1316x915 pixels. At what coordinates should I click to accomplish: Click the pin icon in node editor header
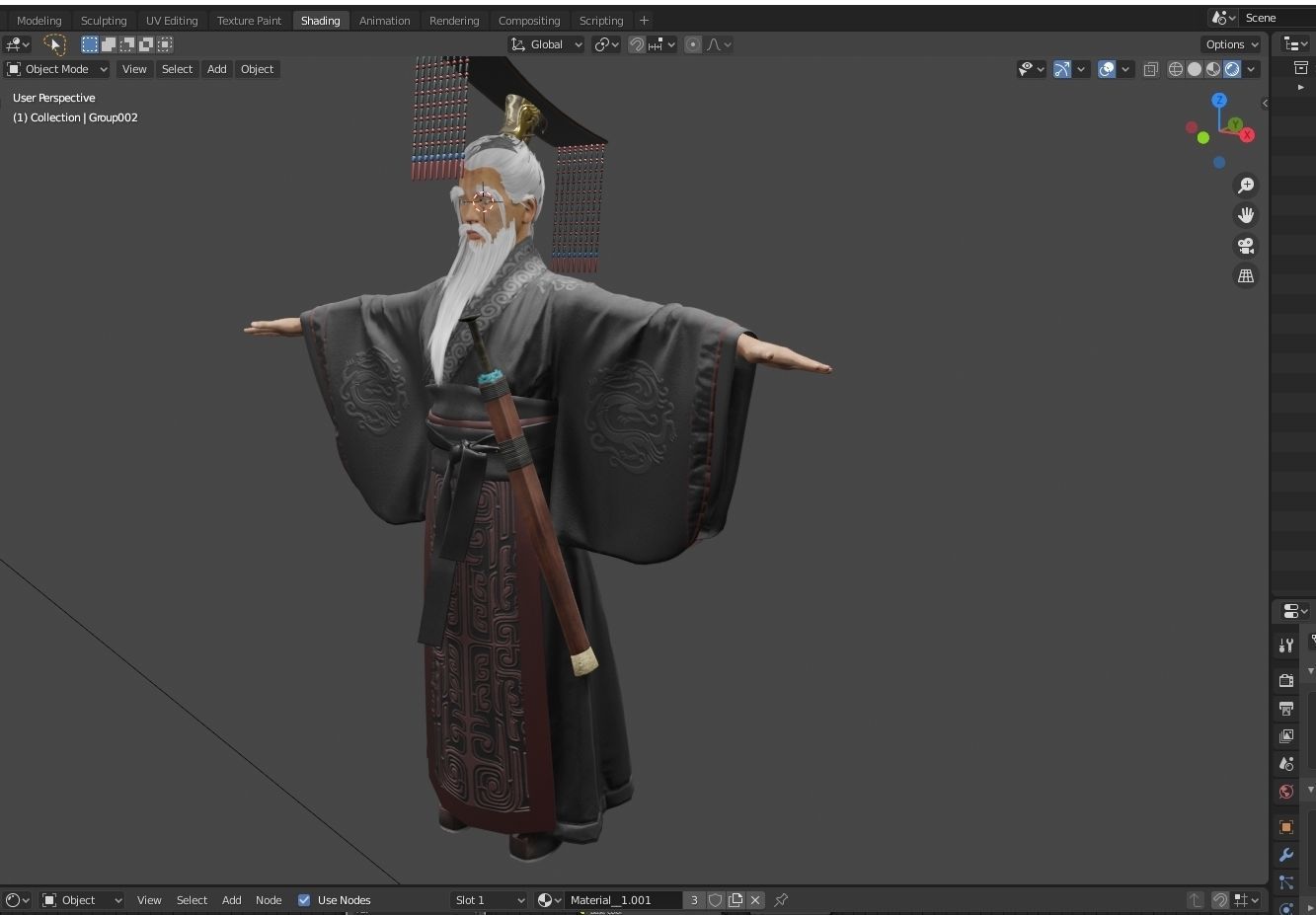[781, 900]
